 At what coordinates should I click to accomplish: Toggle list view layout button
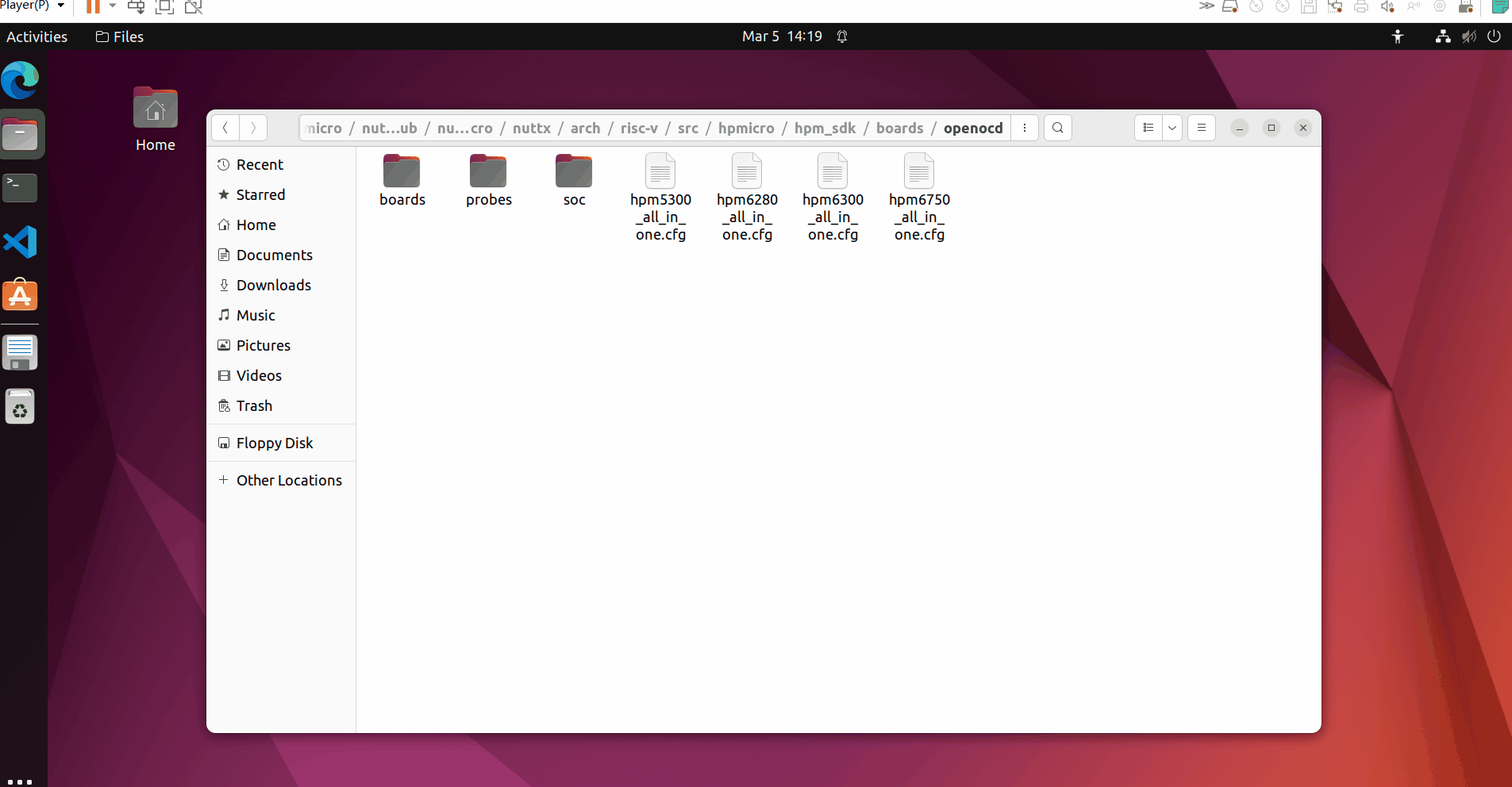(x=1148, y=128)
